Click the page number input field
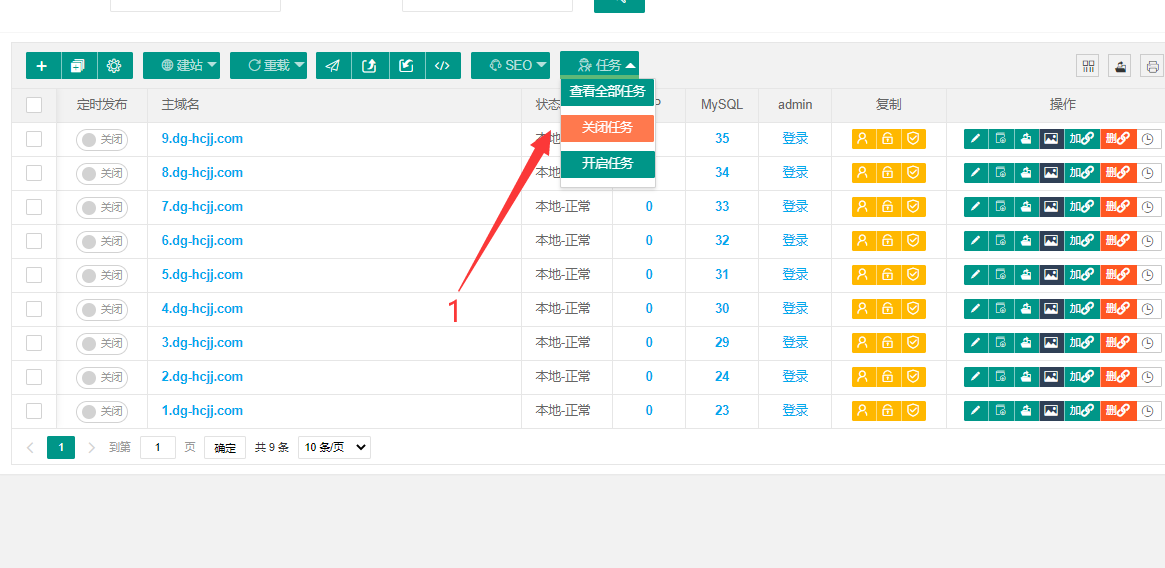Screen dimensions: 1165x568 coord(158,448)
